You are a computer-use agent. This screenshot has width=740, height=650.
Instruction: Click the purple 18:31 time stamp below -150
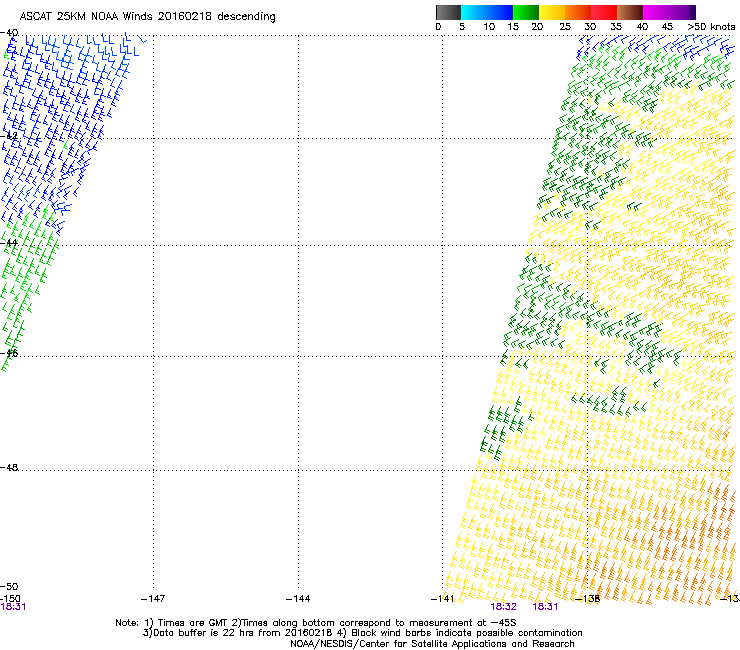pos(13,607)
